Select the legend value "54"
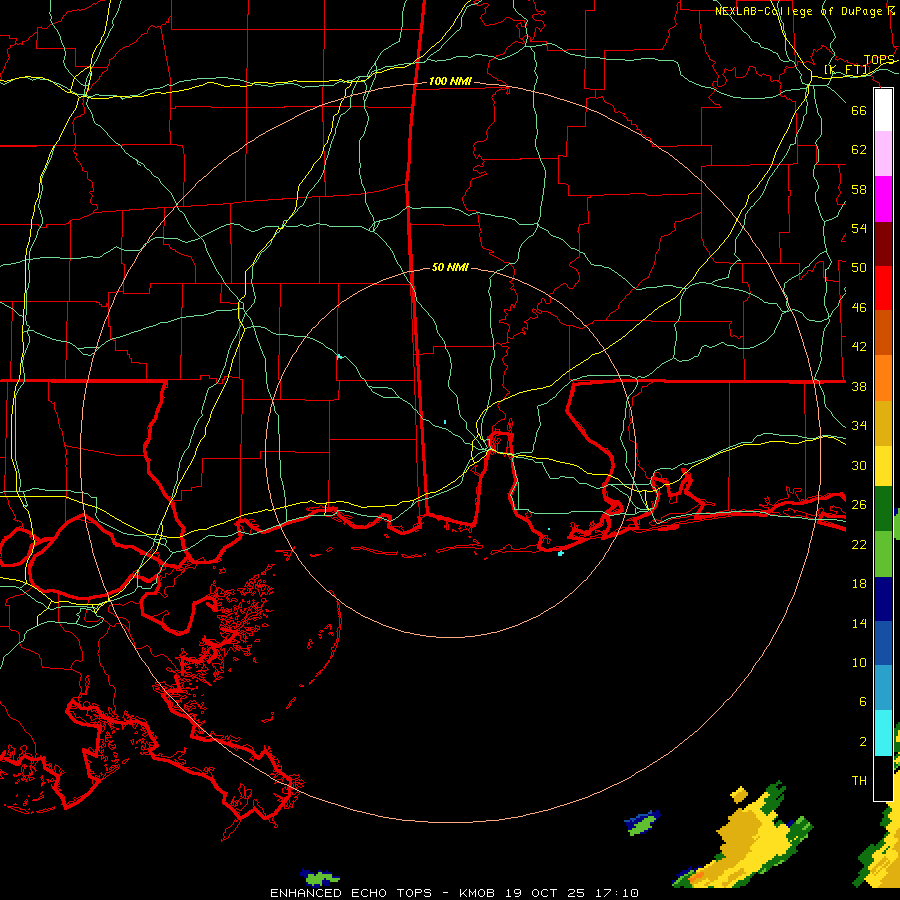Viewport: 900px width, 900px height. point(859,228)
